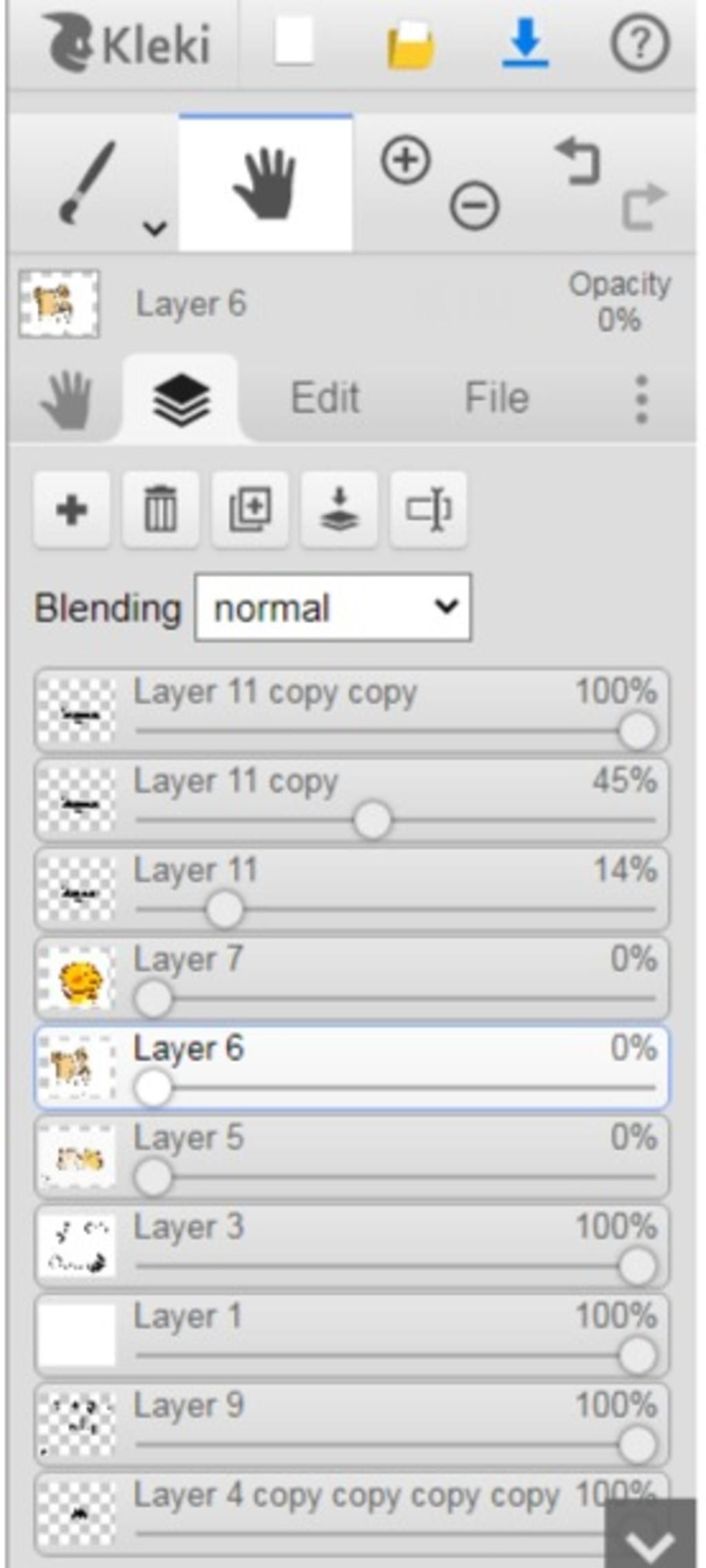Open the Help question mark button
The height and width of the screenshot is (1568, 706).
640,44
